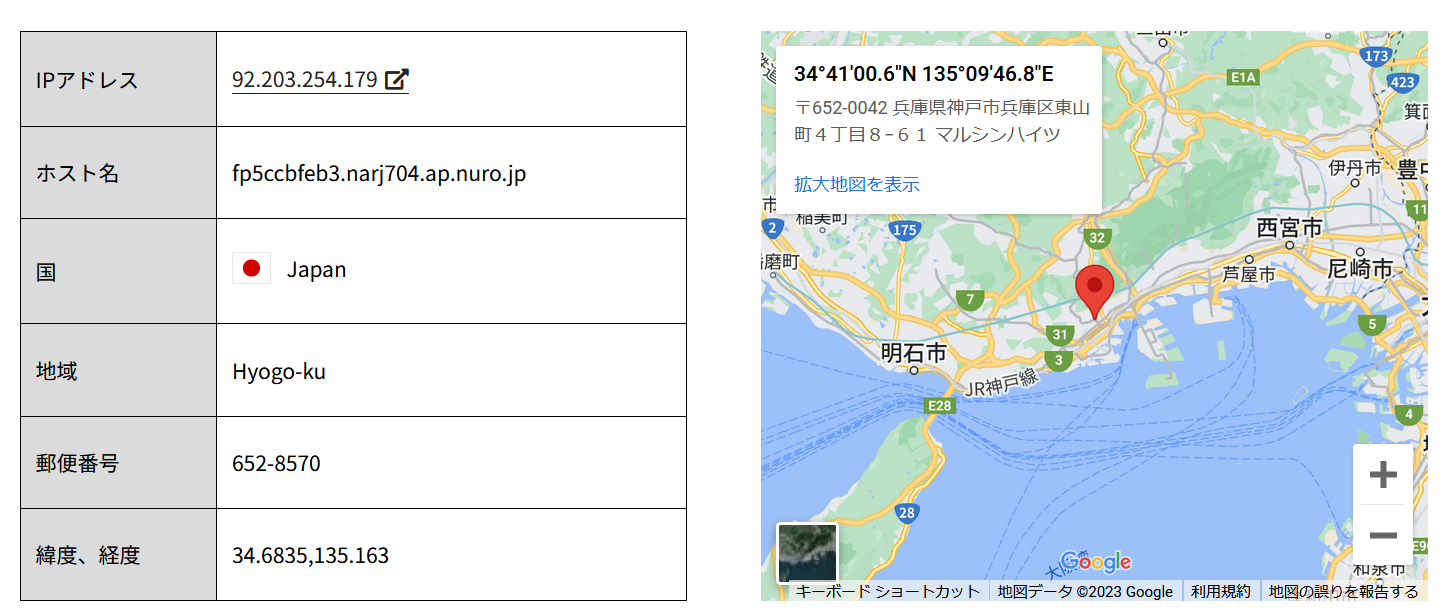This screenshot has width=1447, height=614.
Task: Click the 郵便番号 header cell
Action: coord(118,463)
